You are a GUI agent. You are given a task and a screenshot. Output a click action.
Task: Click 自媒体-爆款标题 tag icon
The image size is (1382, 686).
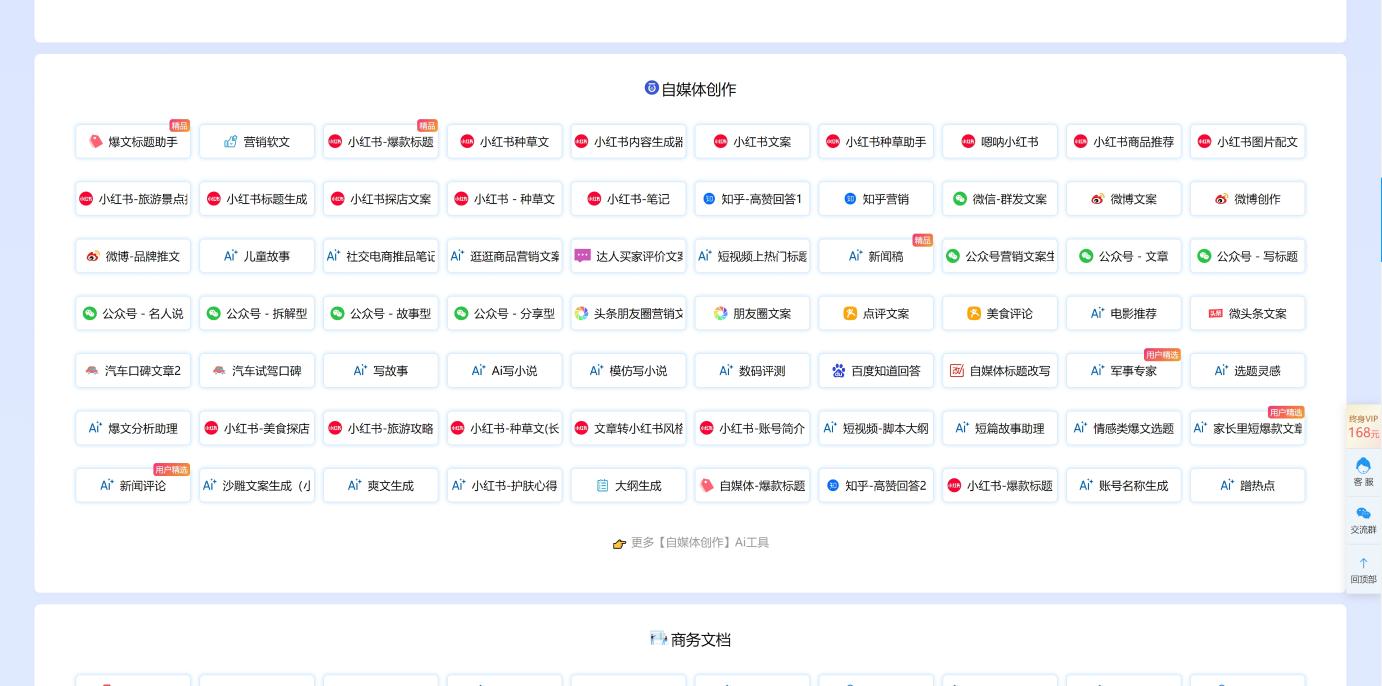coord(707,485)
